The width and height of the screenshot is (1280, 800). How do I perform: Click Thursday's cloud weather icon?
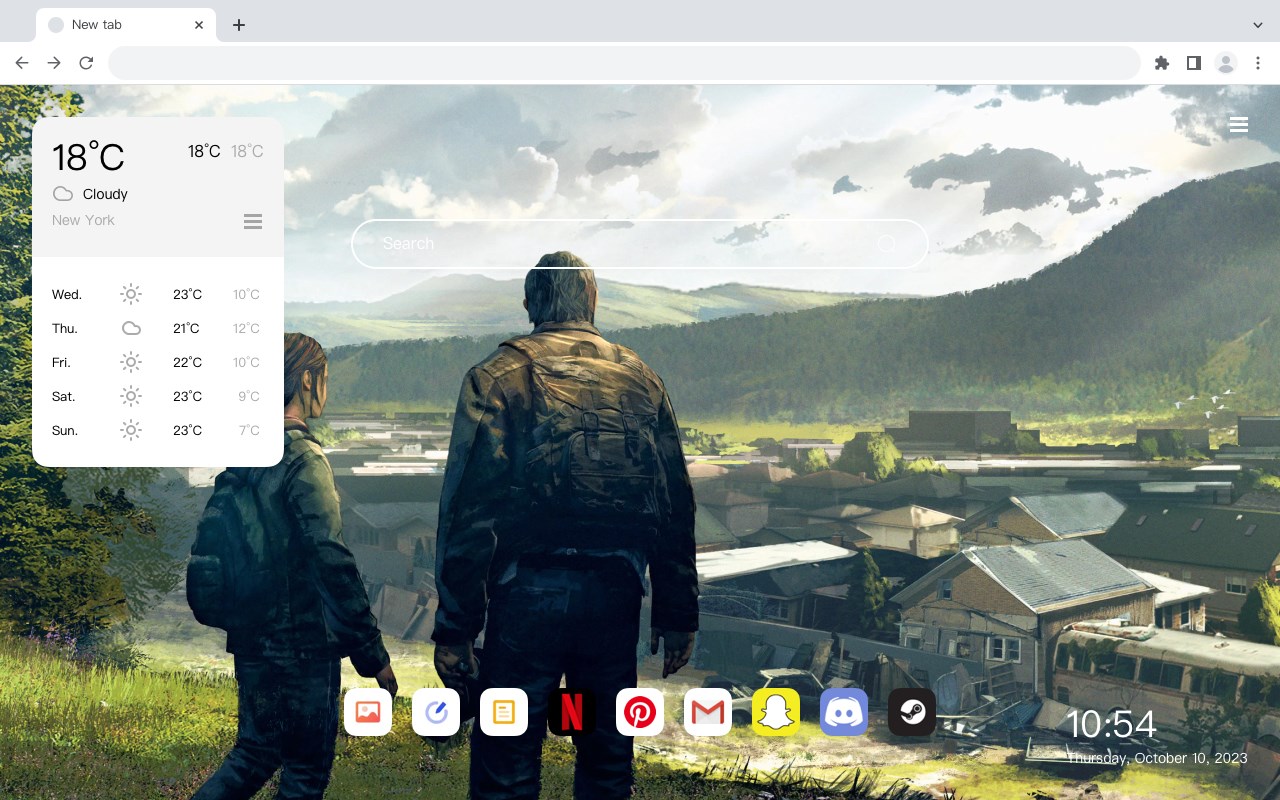tap(131, 328)
